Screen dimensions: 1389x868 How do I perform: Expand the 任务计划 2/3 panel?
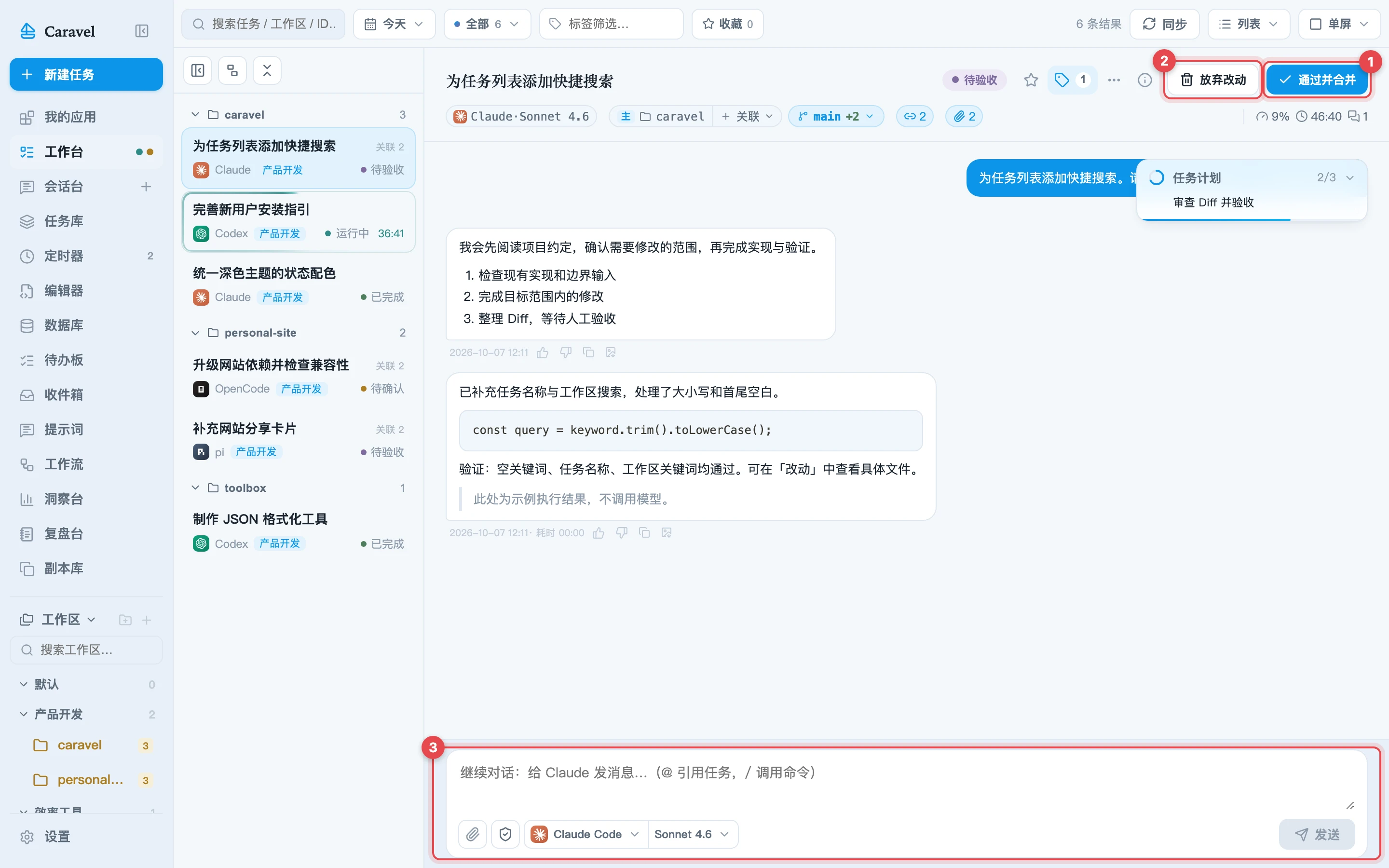click(1349, 178)
